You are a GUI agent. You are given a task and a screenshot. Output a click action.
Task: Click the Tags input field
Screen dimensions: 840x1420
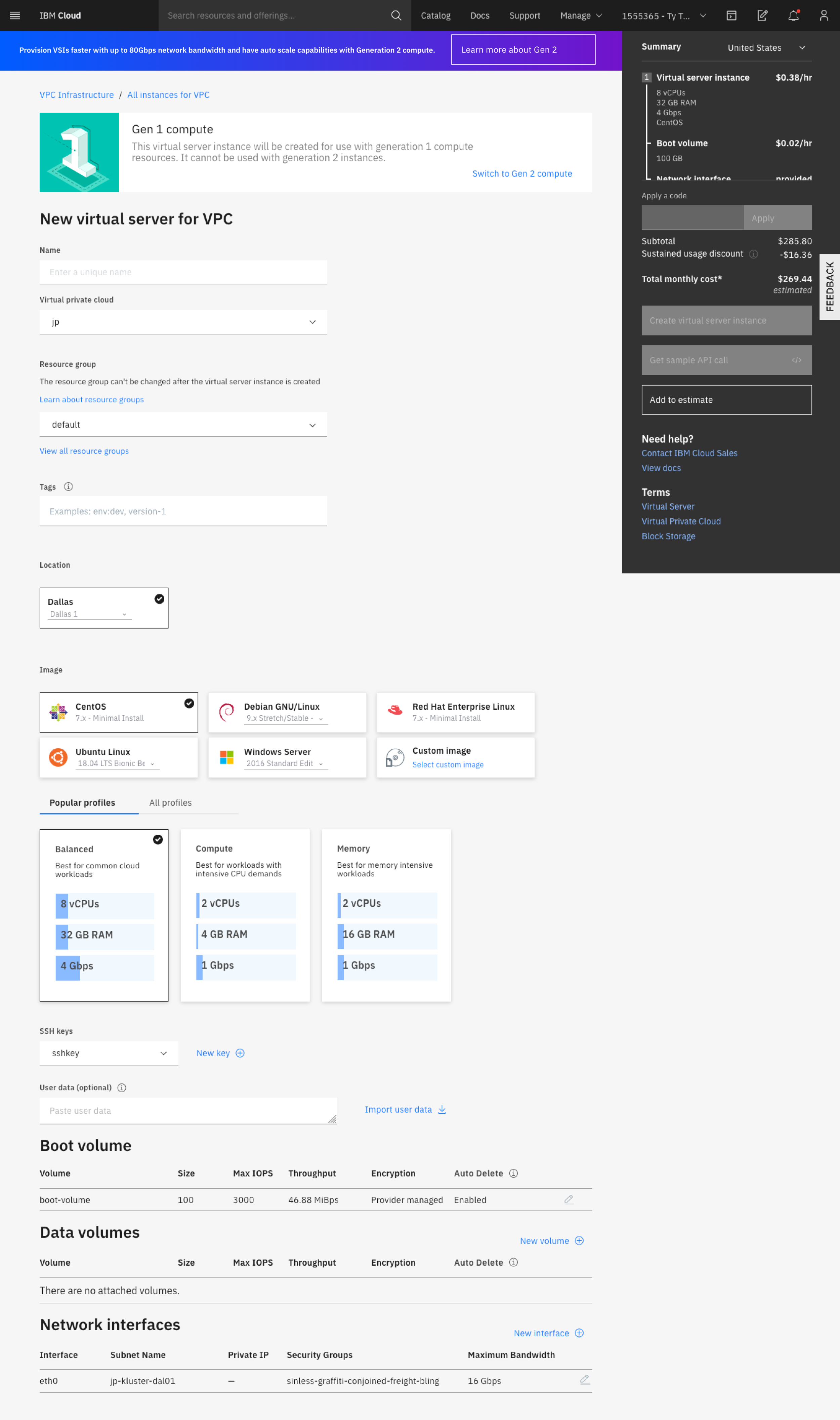click(x=183, y=511)
